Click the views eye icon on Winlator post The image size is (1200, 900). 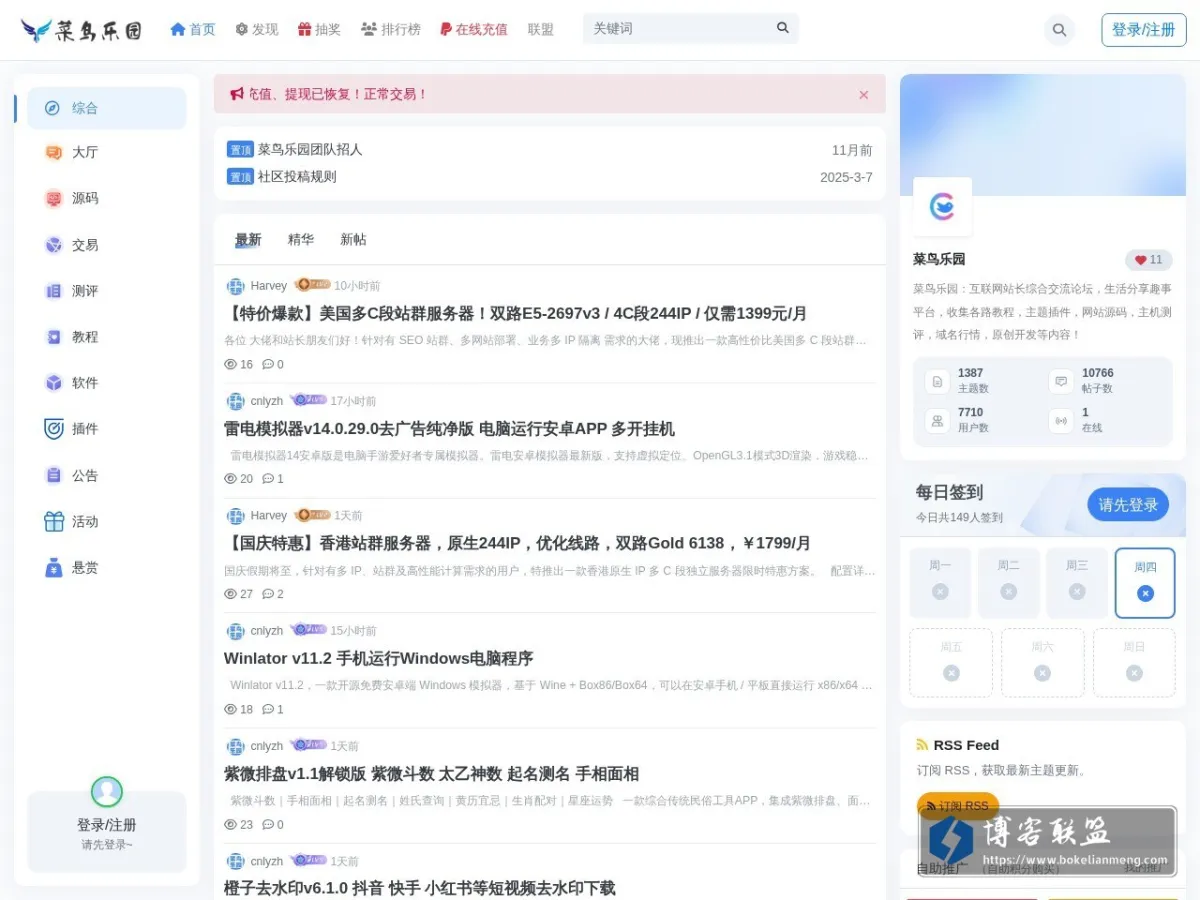(x=231, y=709)
